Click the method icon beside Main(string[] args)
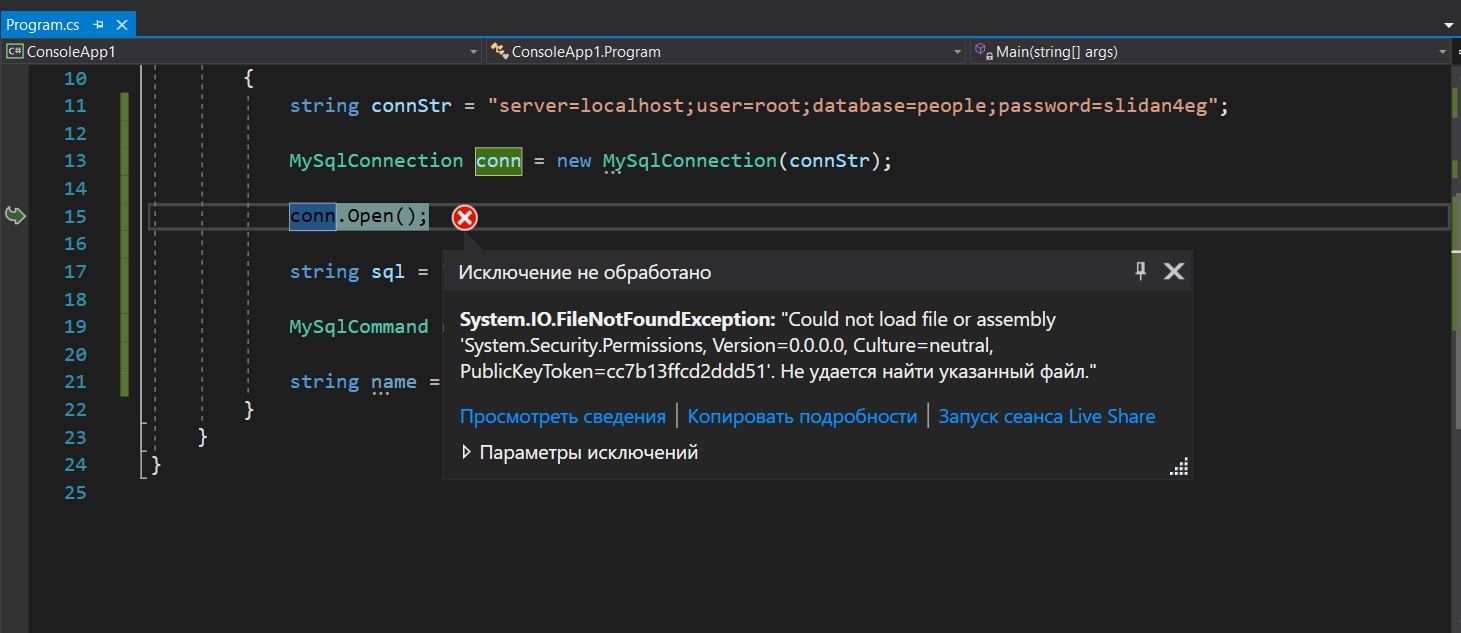Image resolution: width=1461 pixels, height=633 pixels. [x=984, y=51]
